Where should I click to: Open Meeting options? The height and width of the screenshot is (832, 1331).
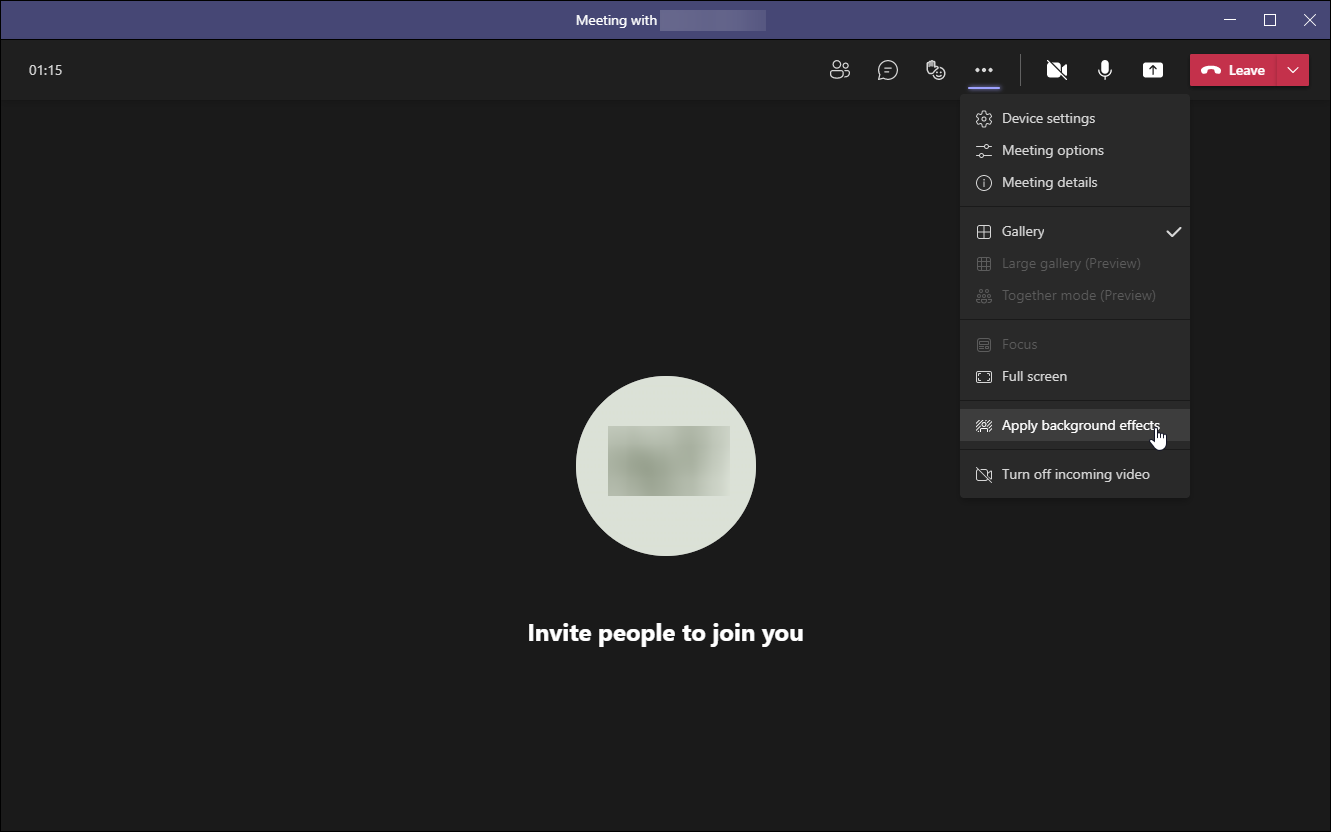click(1052, 150)
